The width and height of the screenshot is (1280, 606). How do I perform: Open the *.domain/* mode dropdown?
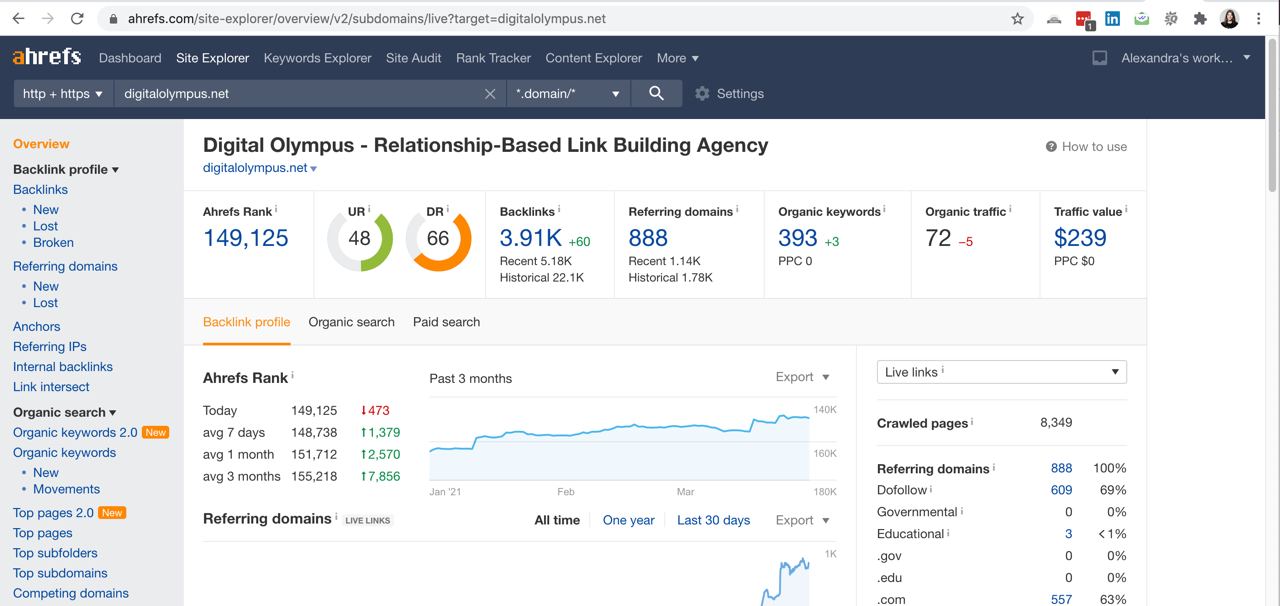coord(568,93)
